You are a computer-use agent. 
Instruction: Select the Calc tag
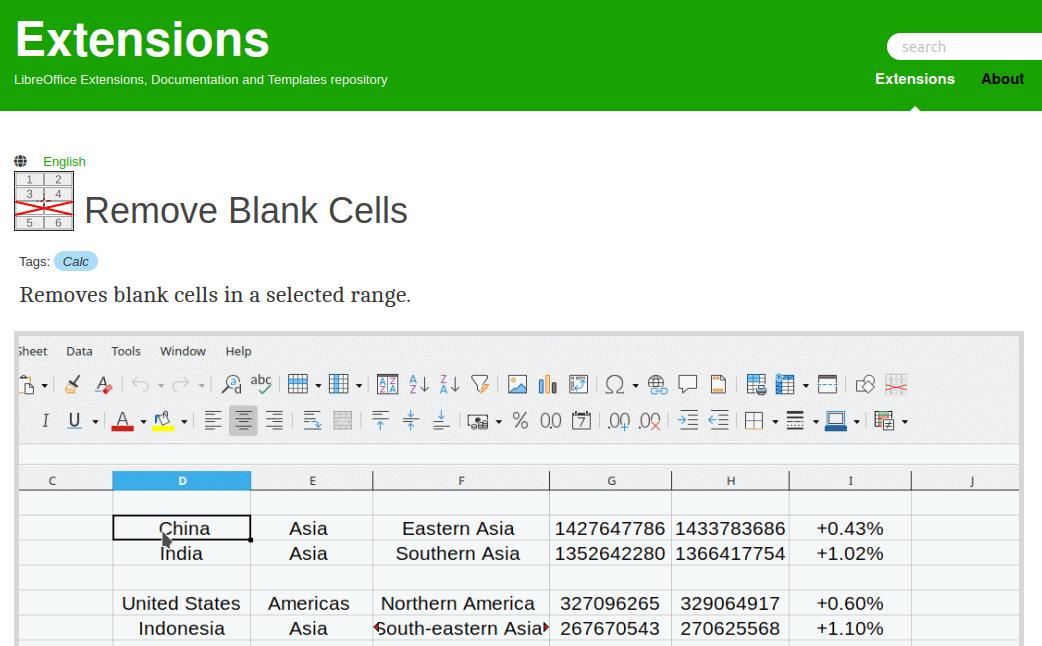point(76,261)
